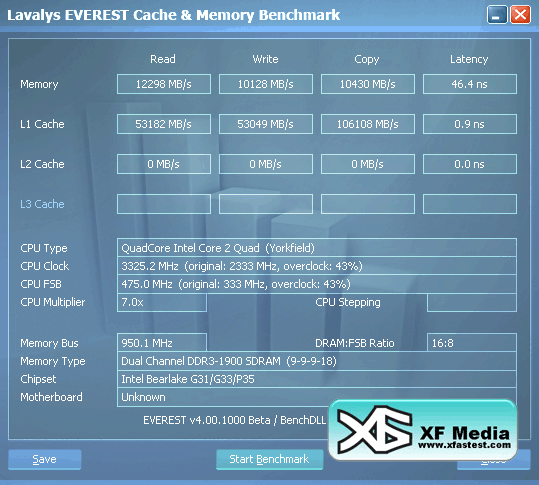This screenshot has height=485, width=539.
Task: Click the L2 Cache Latency value 0.0 ns
Action: [x=470, y=164]
